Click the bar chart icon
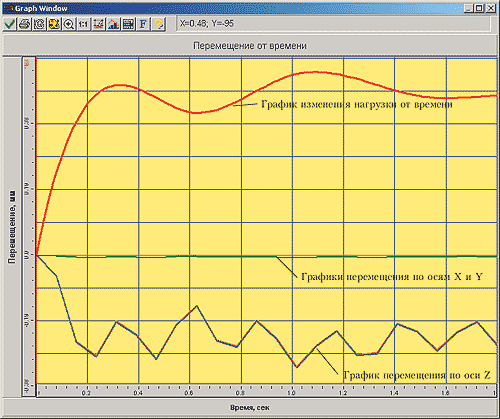This screenshot has width=500, height=419. [x=113, y=24]
